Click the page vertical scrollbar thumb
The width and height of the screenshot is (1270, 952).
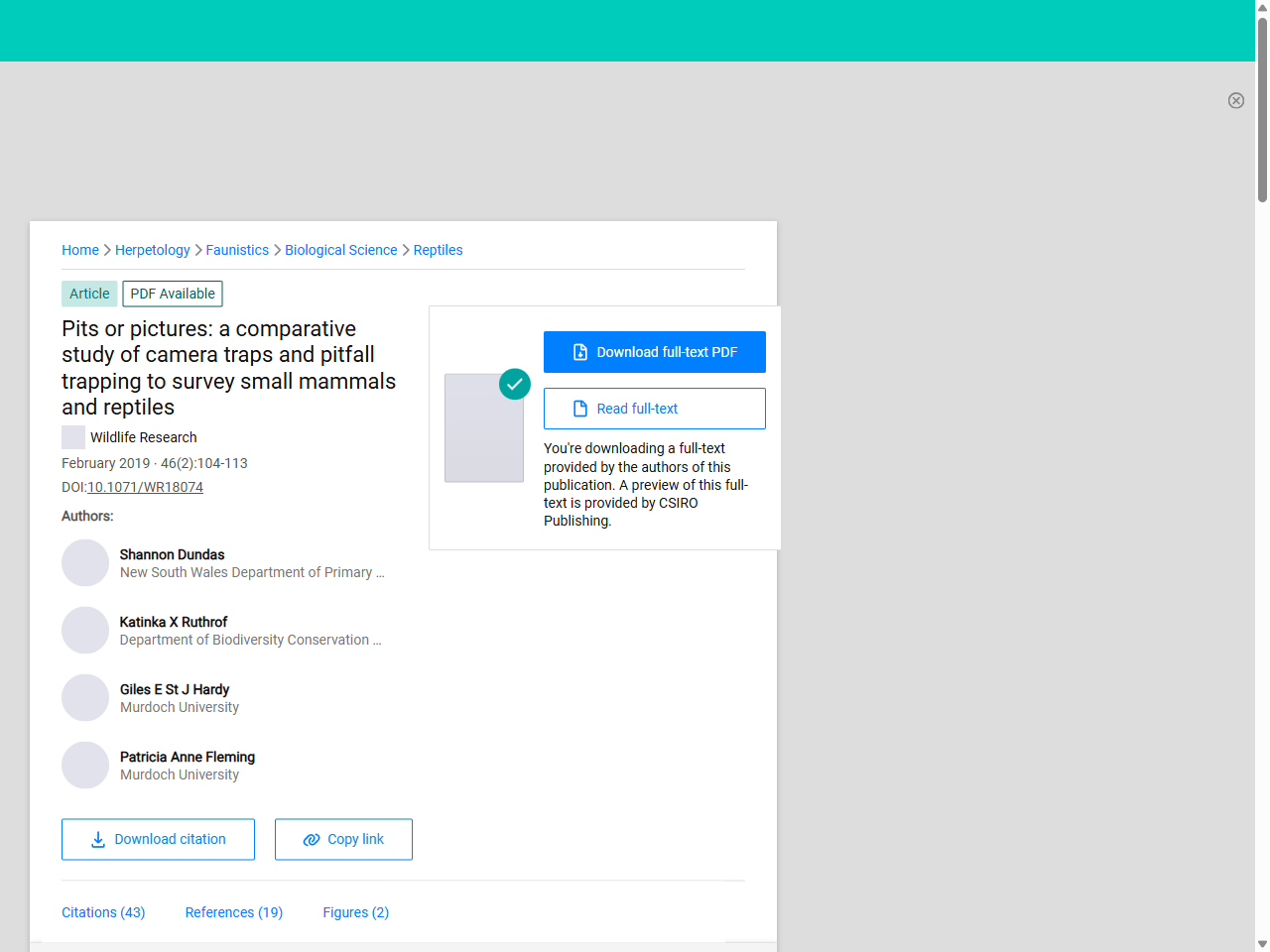(1262, 109)
